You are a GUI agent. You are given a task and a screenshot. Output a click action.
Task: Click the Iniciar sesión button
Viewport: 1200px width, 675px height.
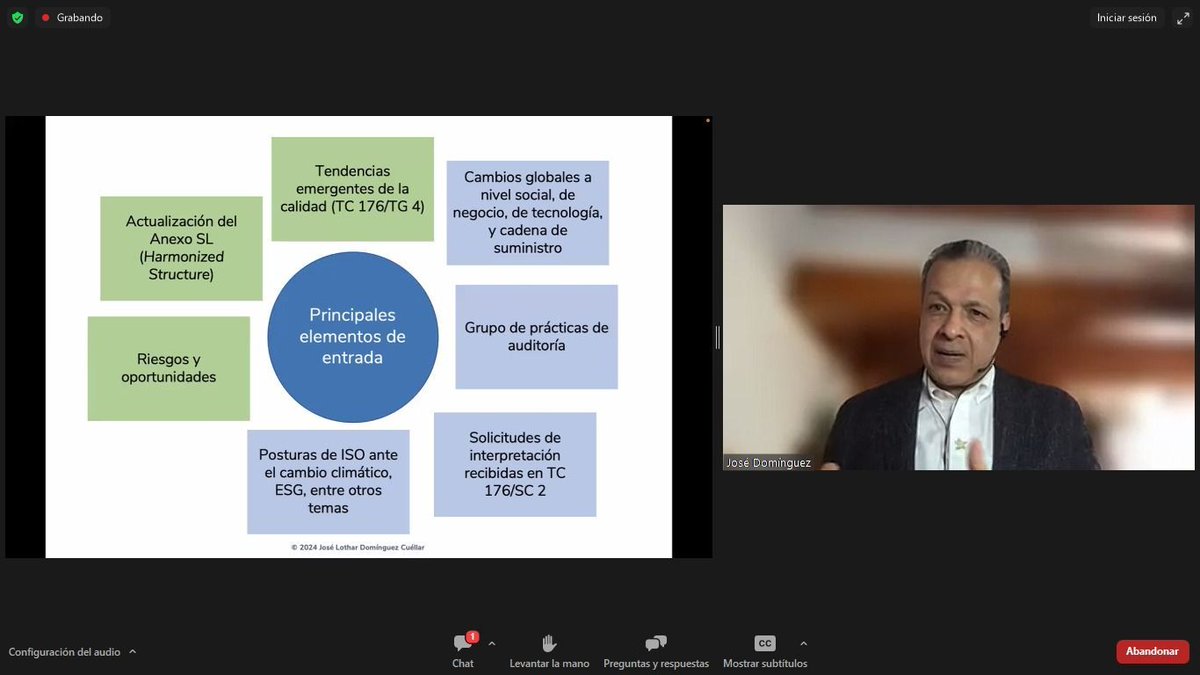[1127, 17]
